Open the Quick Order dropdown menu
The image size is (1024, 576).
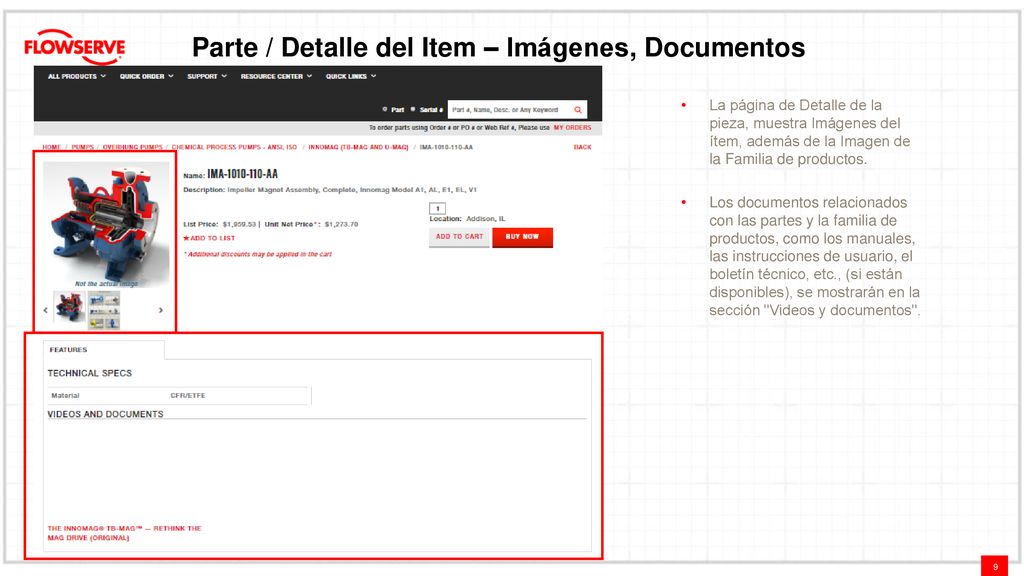pos(146,76)
